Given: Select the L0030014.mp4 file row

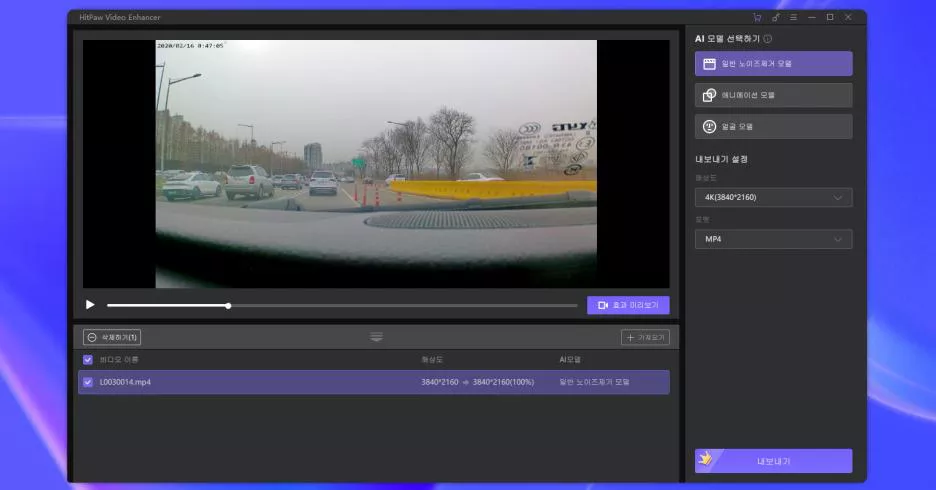Looking at the screenshot, I should [300, 382].
